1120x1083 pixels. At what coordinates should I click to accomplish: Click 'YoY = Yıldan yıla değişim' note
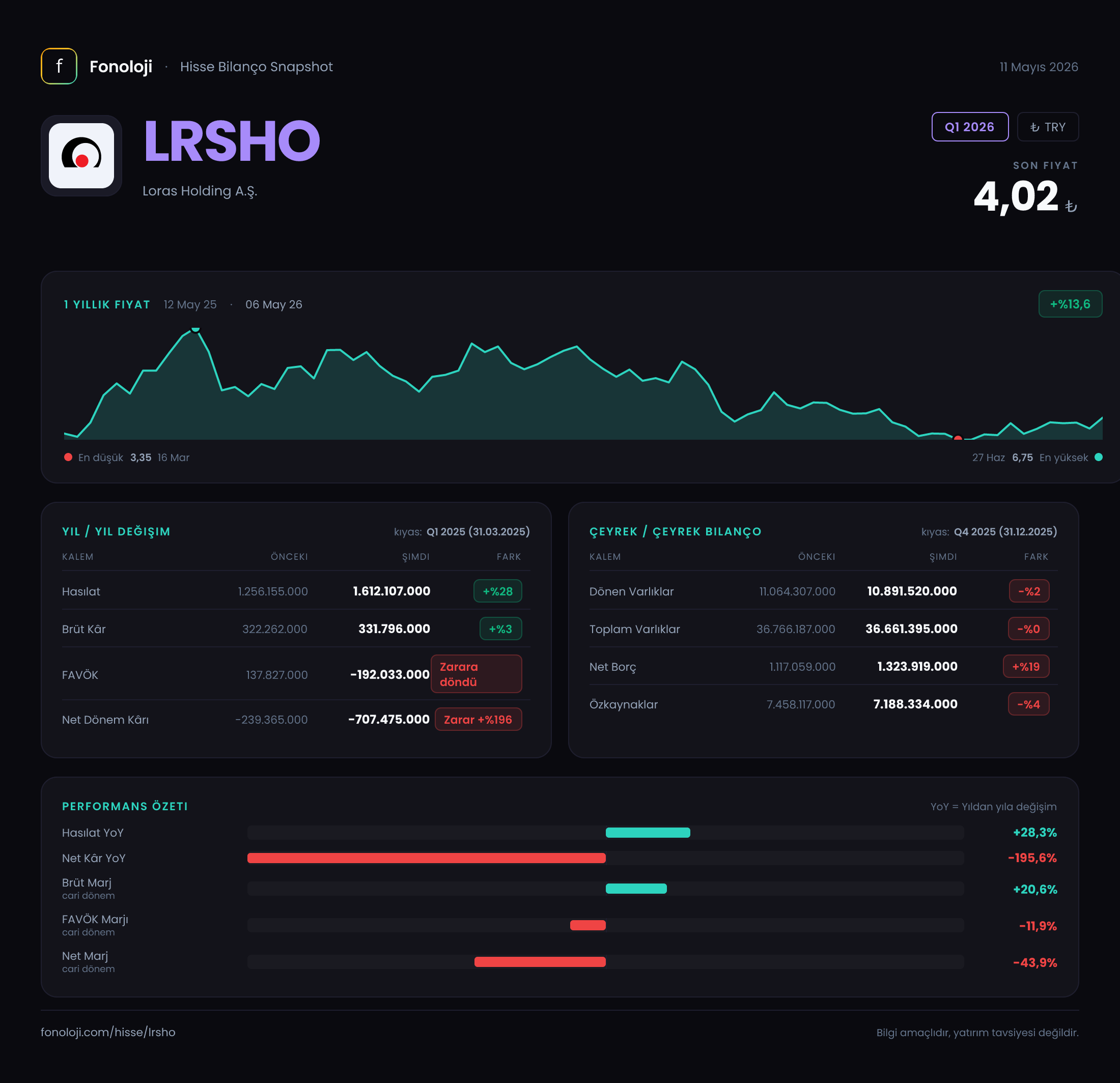tap(994, 807)
